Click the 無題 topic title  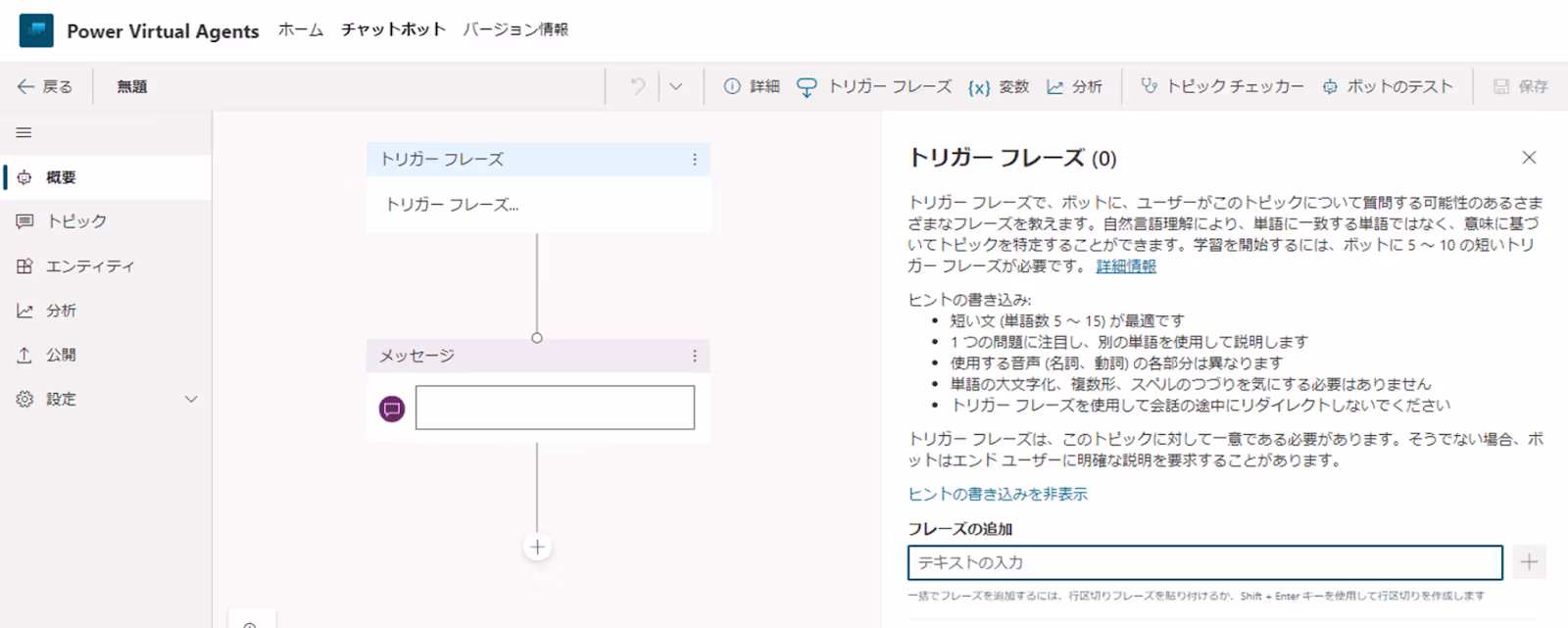tap(132, 86)
